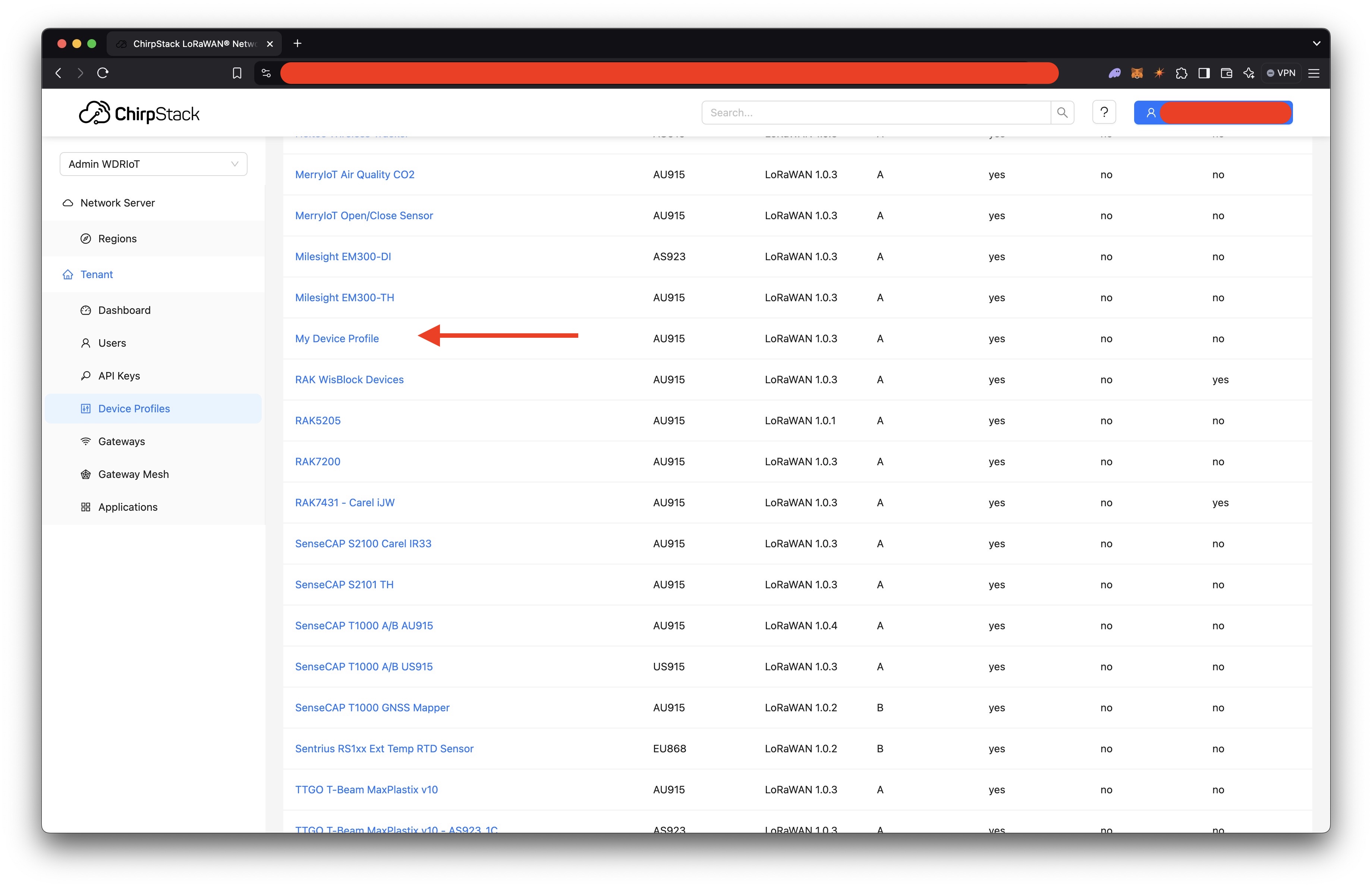This screenshot has width=1372, height=888.
Task: Toggle the VPN button
Action: click(1281, 73)
